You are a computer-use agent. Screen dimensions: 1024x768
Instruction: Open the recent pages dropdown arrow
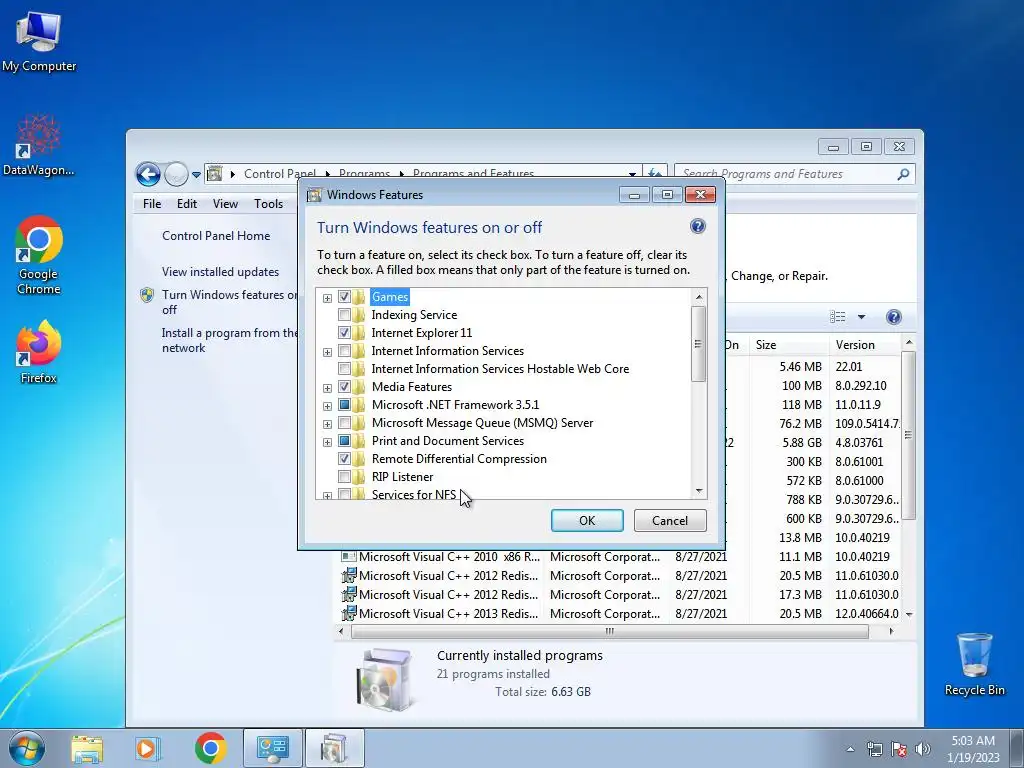coord(196,174)
